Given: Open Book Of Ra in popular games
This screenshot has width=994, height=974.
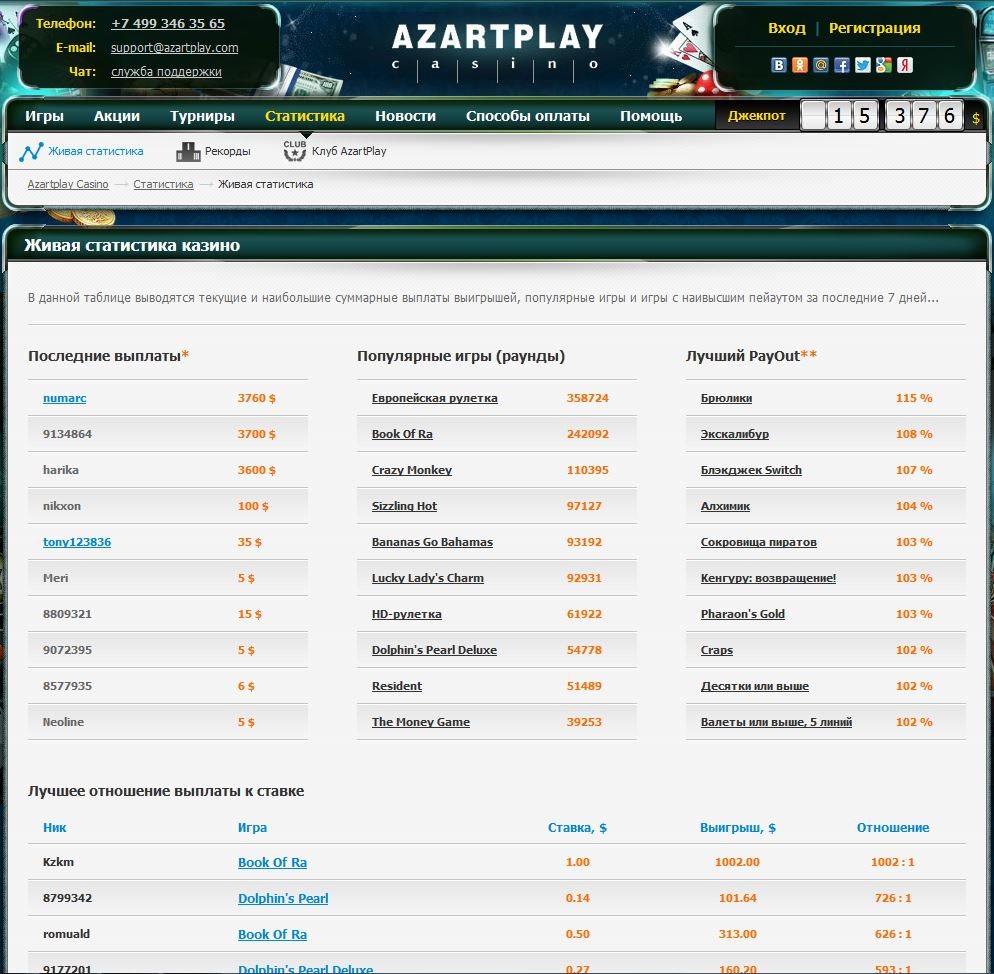Looking at the screenshot, I should 402,434.
